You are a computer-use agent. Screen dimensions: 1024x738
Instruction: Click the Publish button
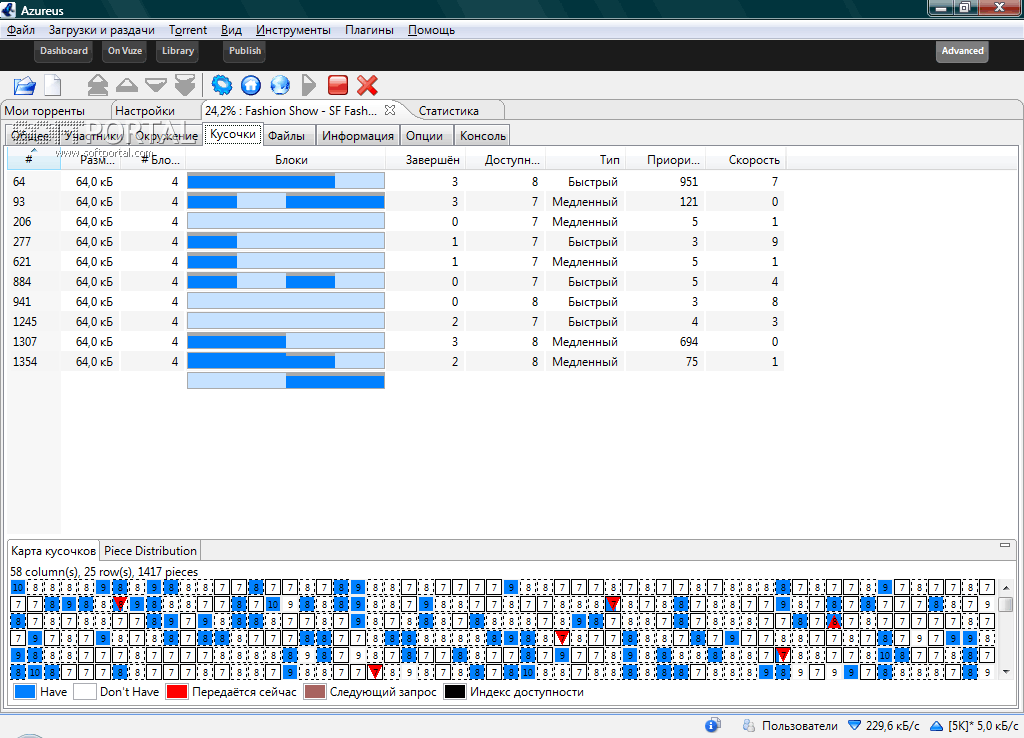[x=245, y=51]
